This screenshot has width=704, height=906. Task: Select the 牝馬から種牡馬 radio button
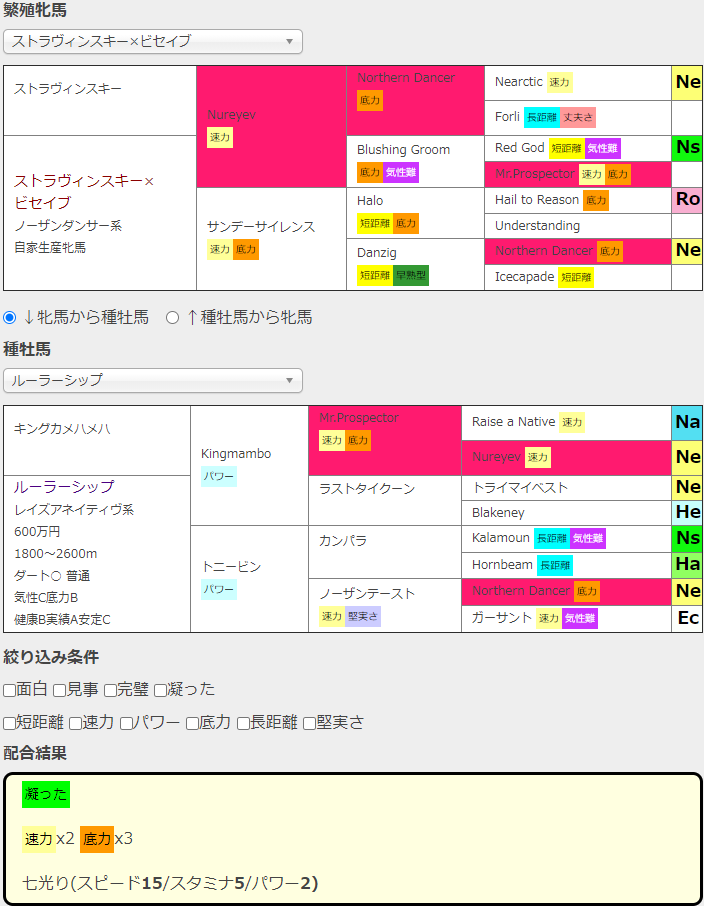point(10,317)
